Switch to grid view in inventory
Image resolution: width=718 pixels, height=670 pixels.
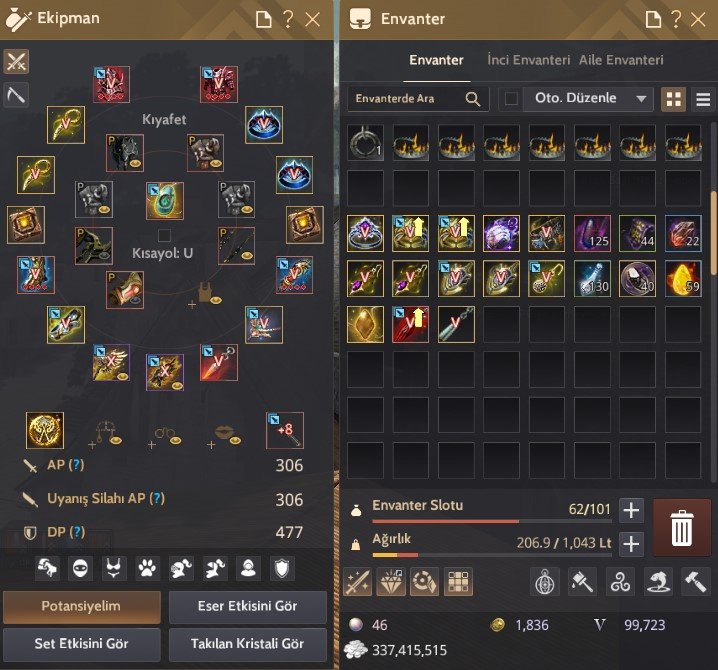(674, 98)
